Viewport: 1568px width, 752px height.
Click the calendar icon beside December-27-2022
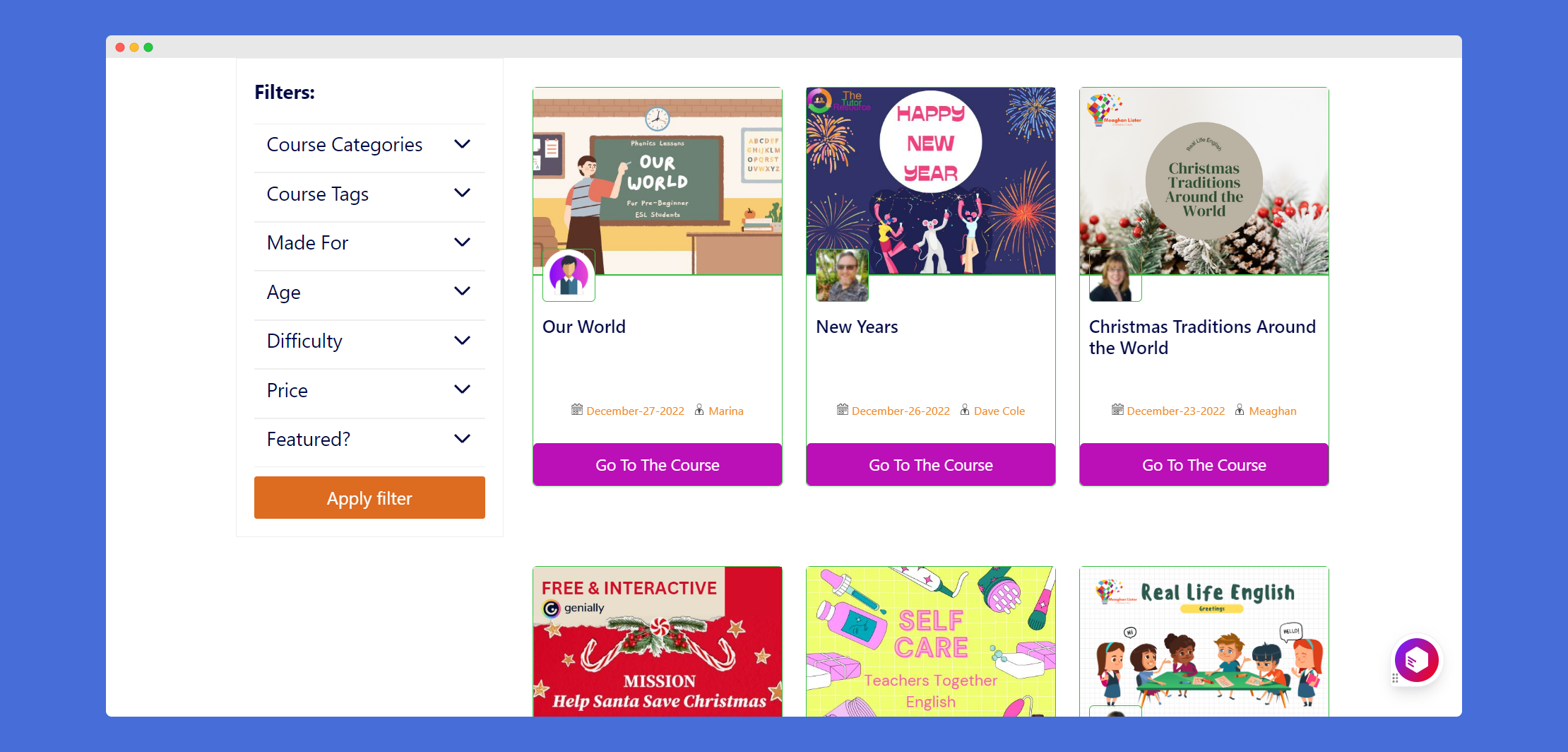(577, 410)
